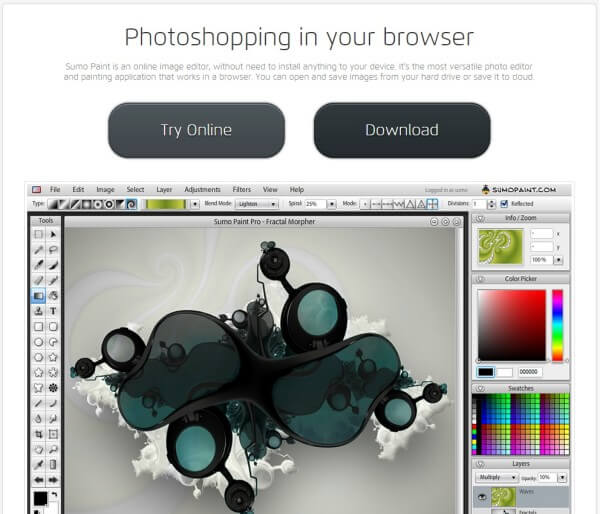
Task: Click the Sumo Paint app icon left of File
Action: coord(36,189)
